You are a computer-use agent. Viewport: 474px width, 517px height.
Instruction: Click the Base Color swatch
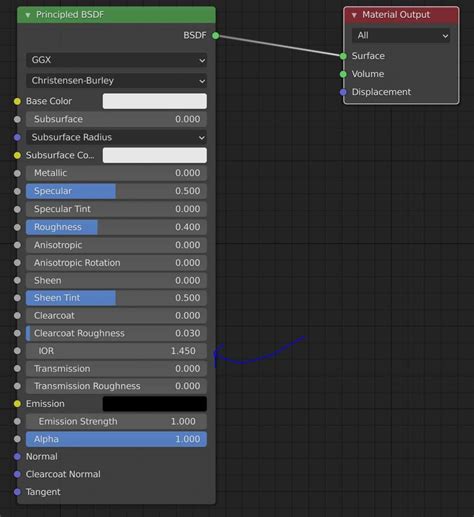tap(155, 101)
